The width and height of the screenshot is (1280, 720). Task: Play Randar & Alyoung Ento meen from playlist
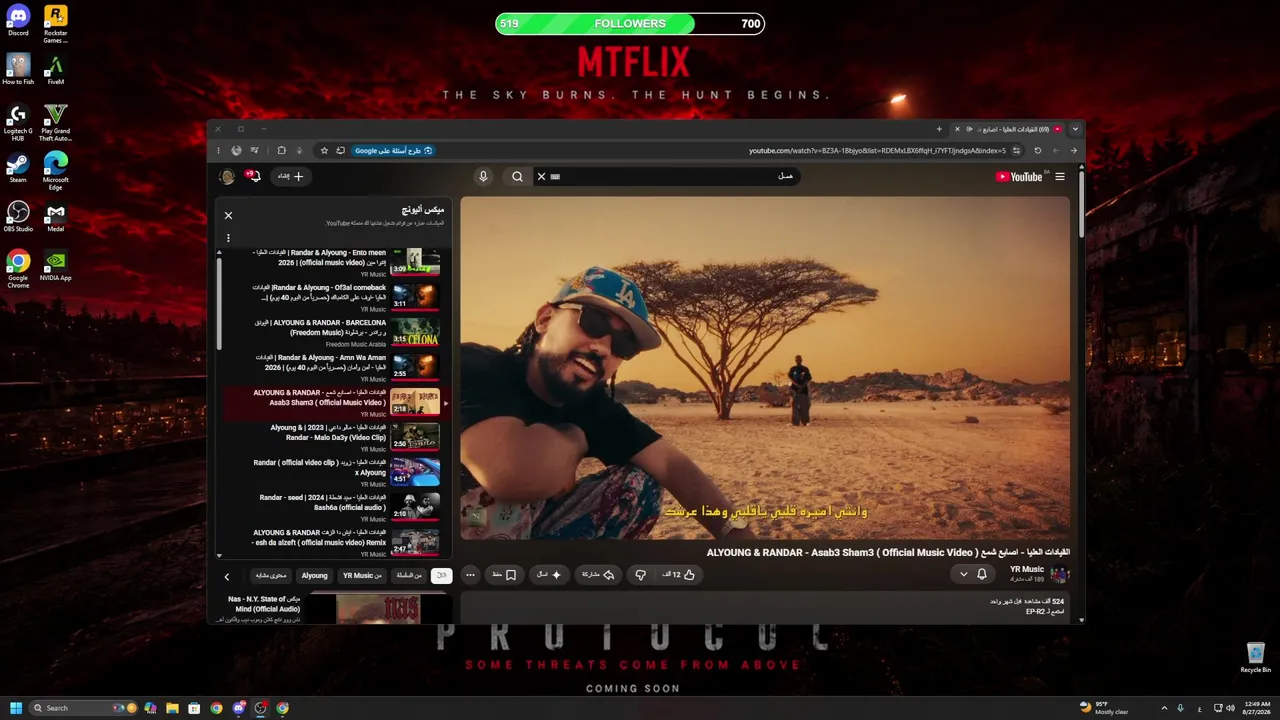[x=333, y=262]
